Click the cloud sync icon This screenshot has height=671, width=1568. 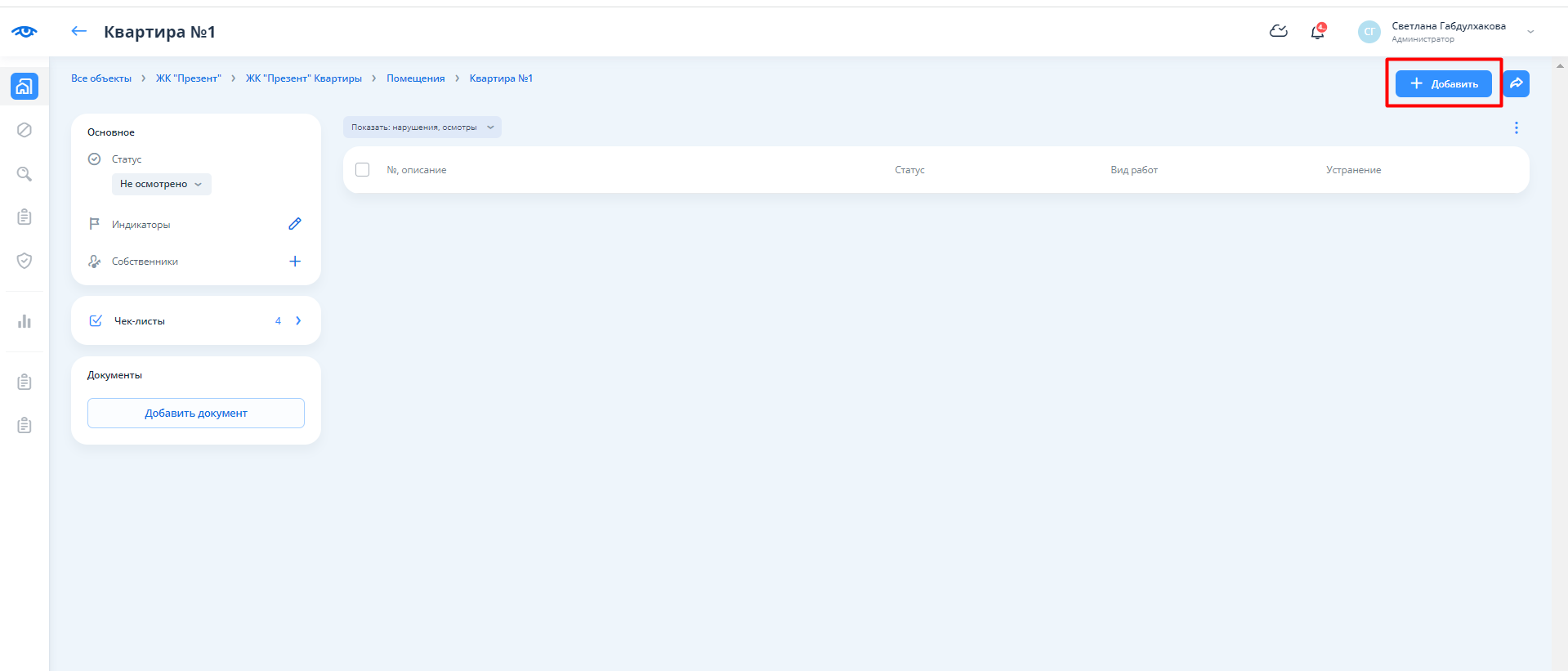(1278, 32)
